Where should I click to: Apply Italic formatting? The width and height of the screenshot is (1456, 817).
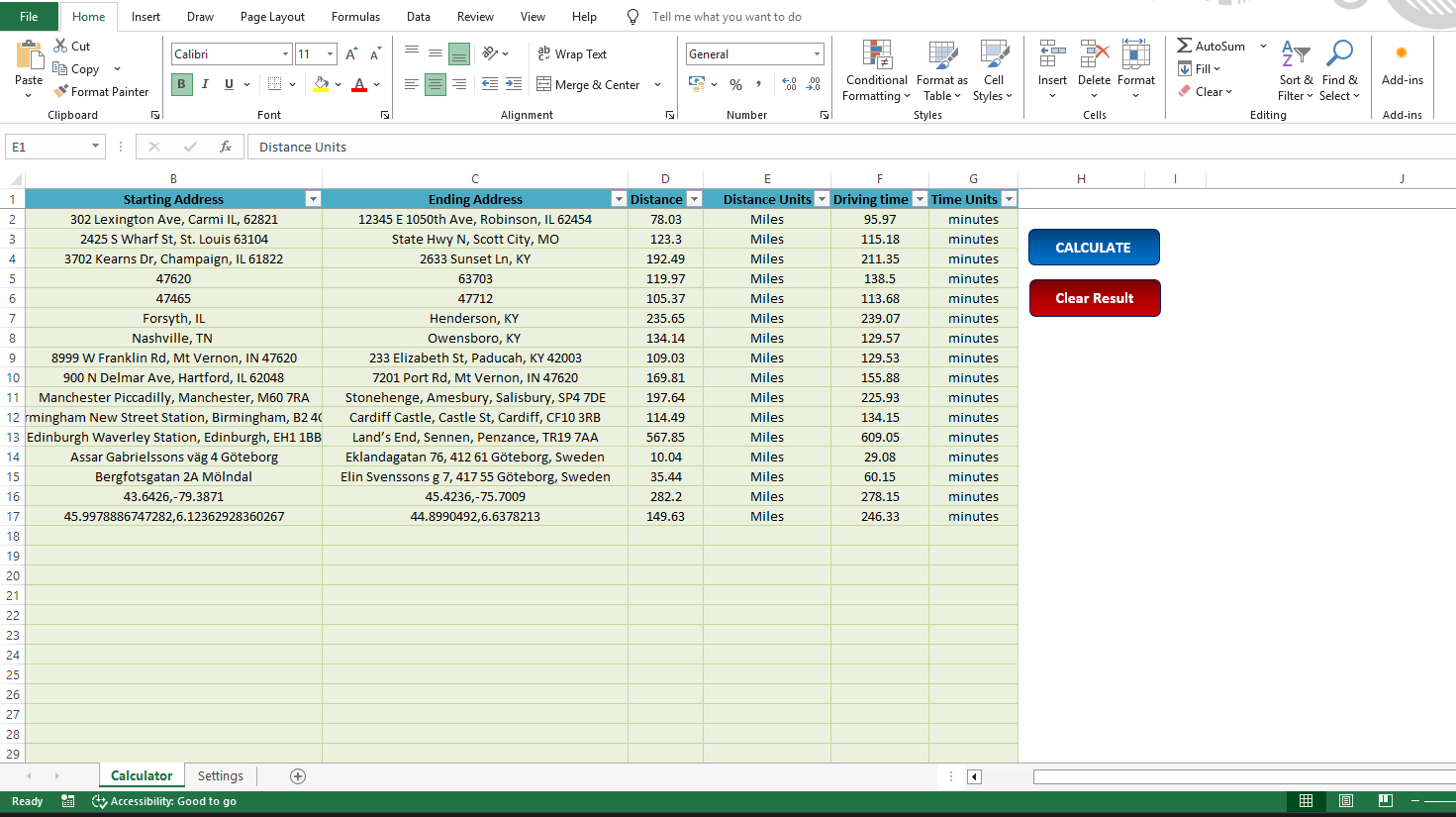click(204, 85)
